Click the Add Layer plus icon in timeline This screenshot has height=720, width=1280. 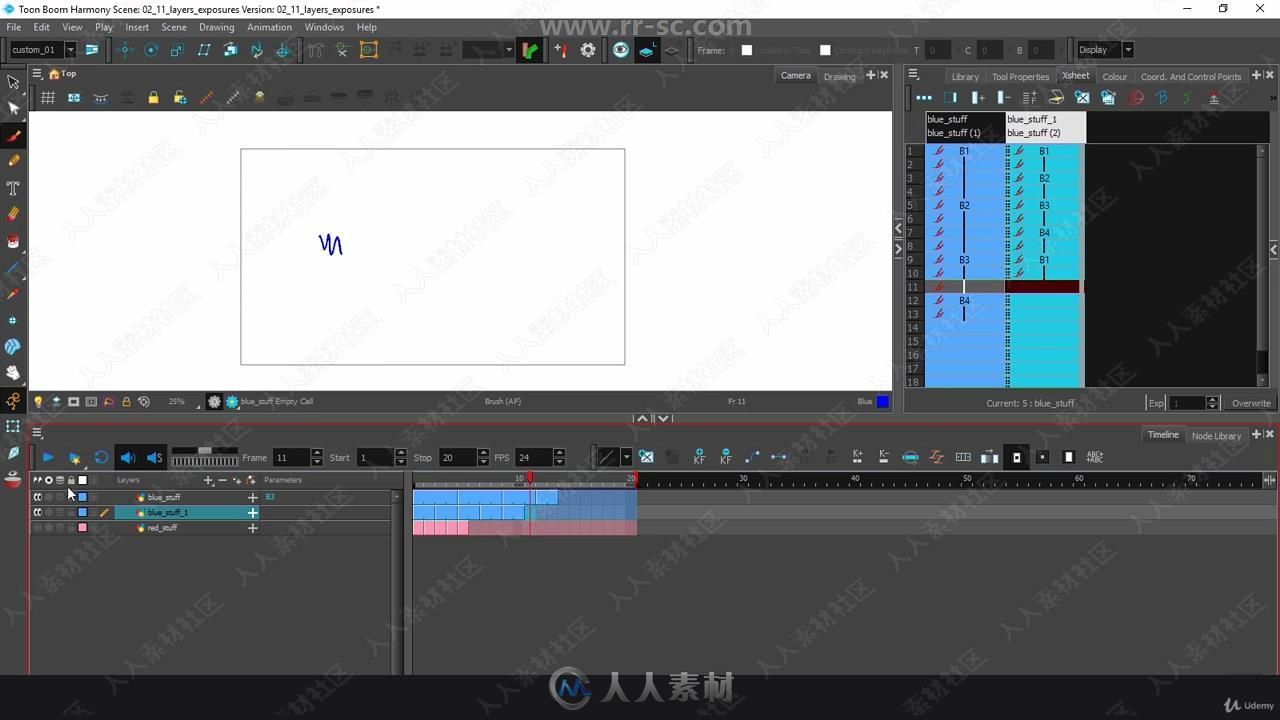point(208,480)
